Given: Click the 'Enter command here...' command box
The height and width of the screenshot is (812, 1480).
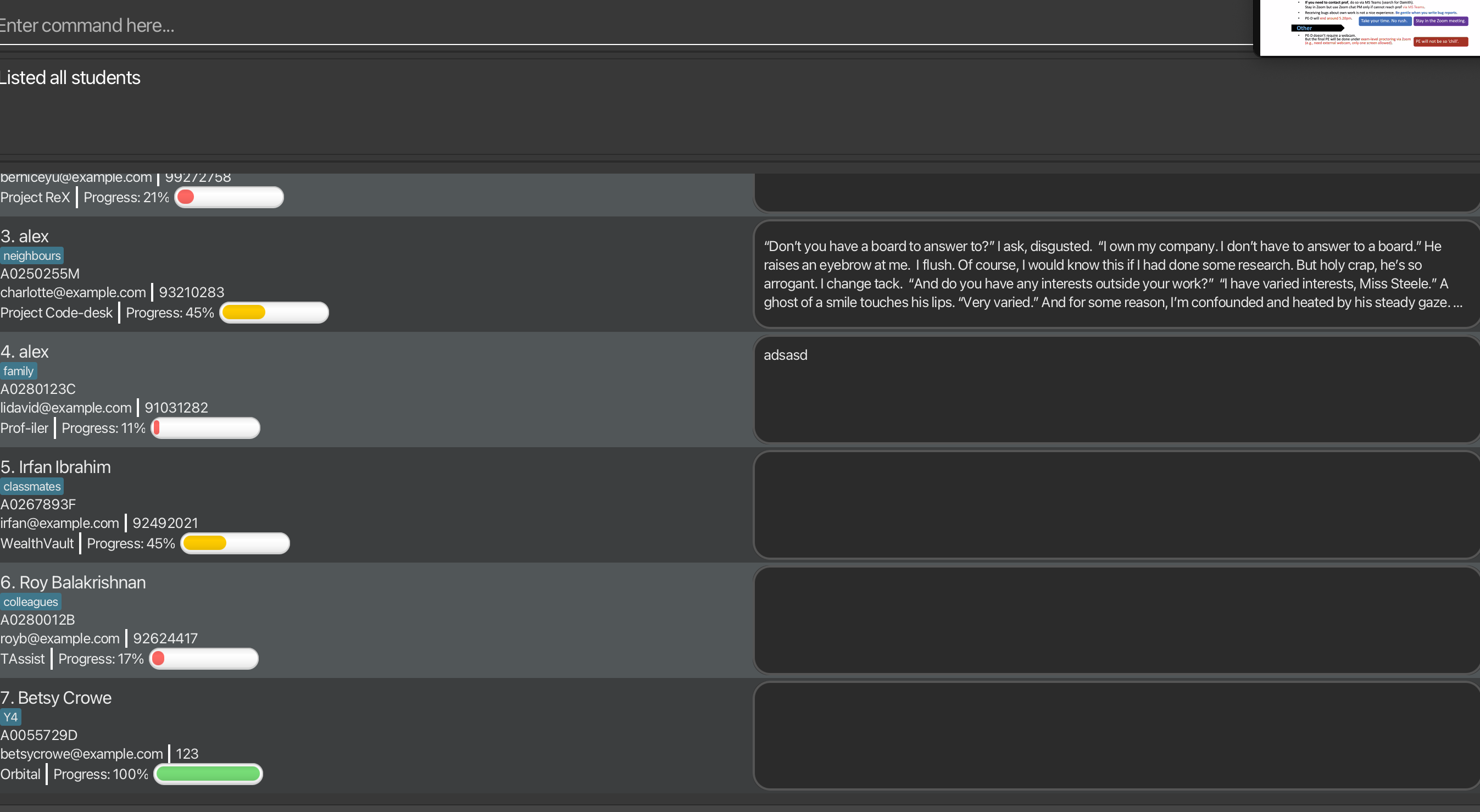Looking at the screenshot, I should click(x=625, y=25).
